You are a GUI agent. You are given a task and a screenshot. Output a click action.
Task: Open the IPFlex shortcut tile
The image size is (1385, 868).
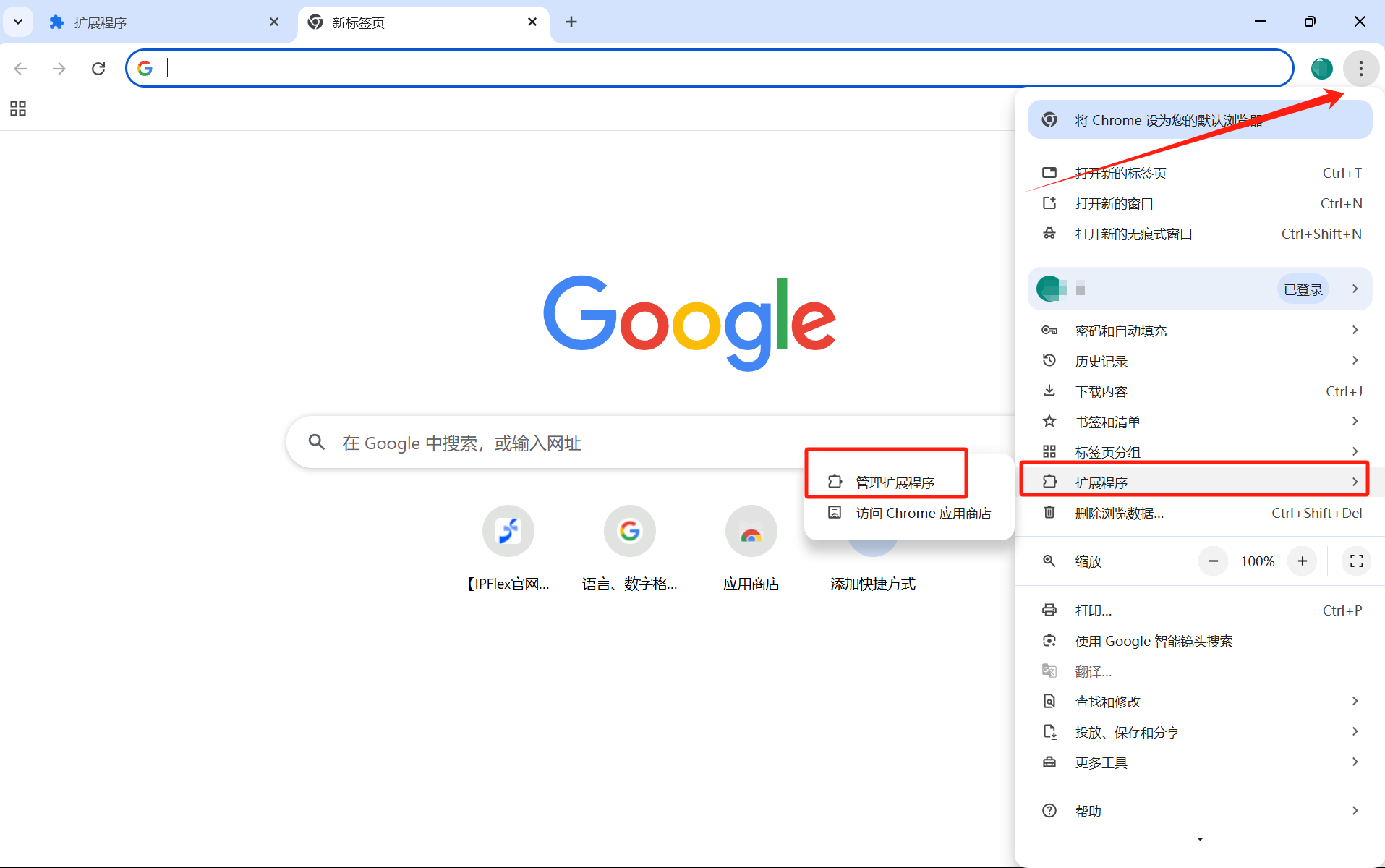tap(508, 532)
